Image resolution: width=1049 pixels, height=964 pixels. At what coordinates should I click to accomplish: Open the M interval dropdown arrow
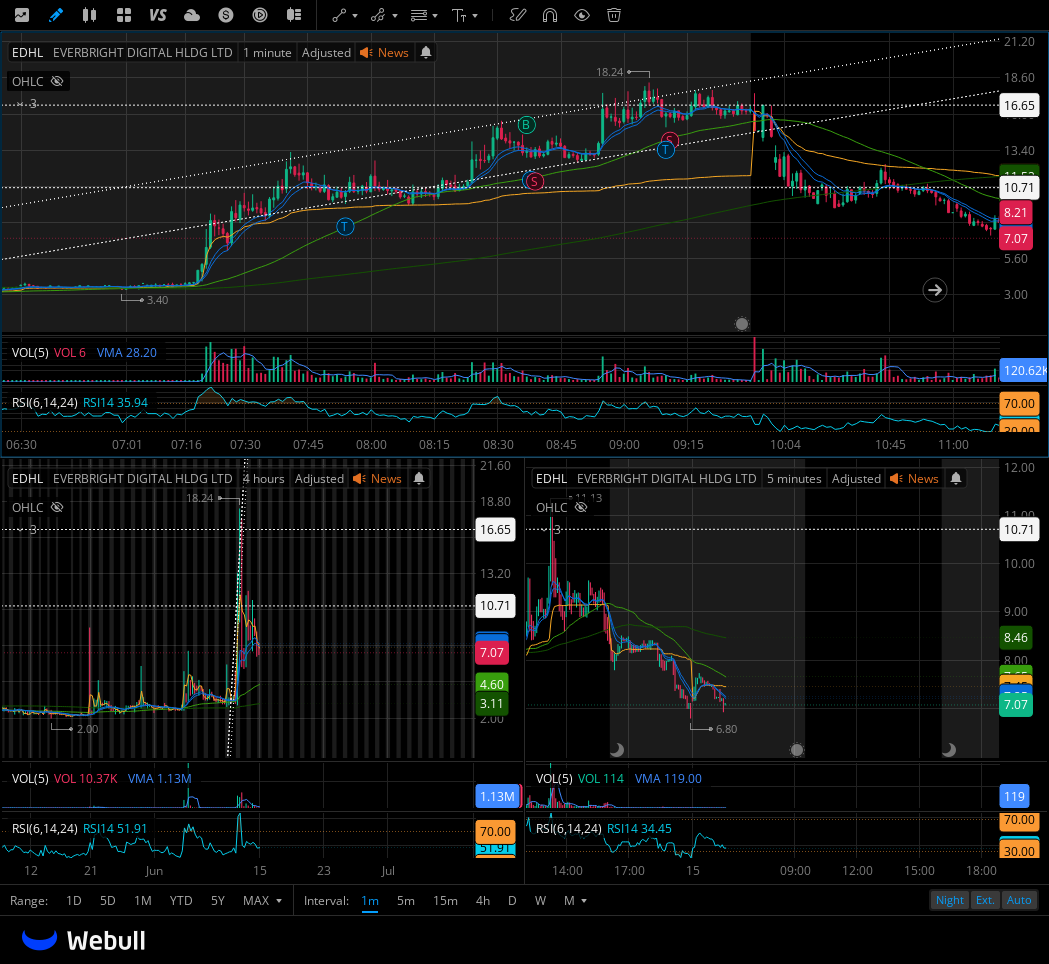584,901
